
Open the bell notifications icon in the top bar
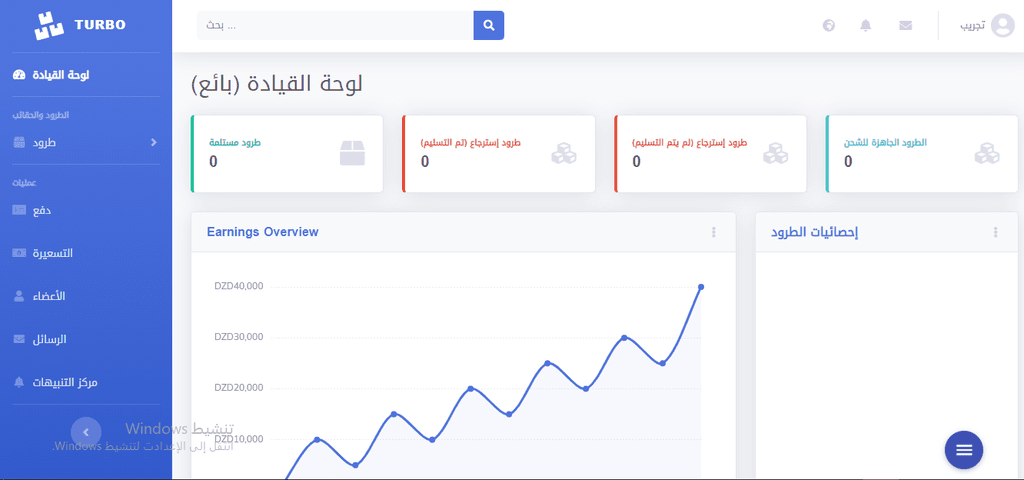pyautogui.click(x=866, y=25)
